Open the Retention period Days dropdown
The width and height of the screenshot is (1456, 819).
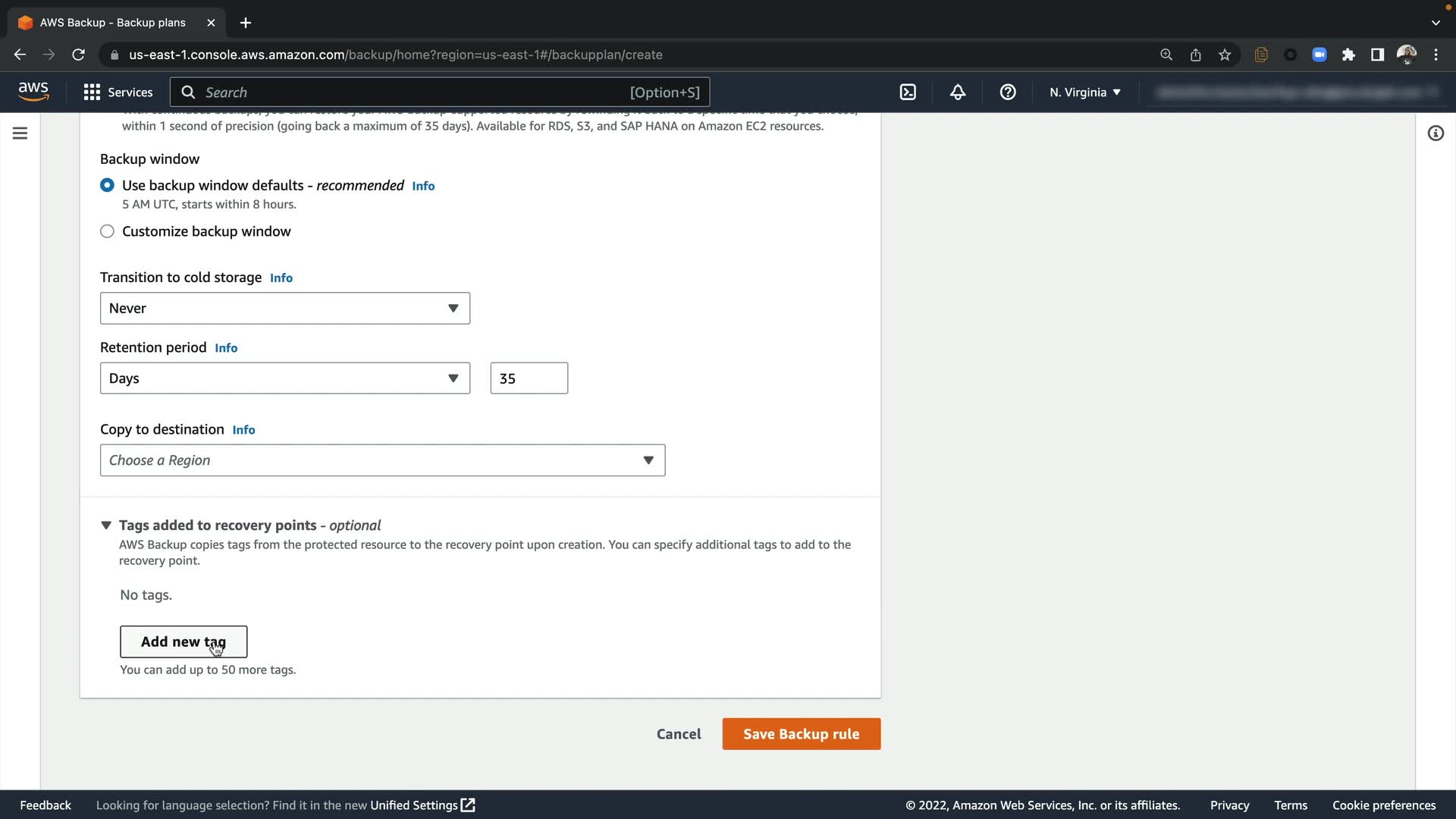pos(284,378)
